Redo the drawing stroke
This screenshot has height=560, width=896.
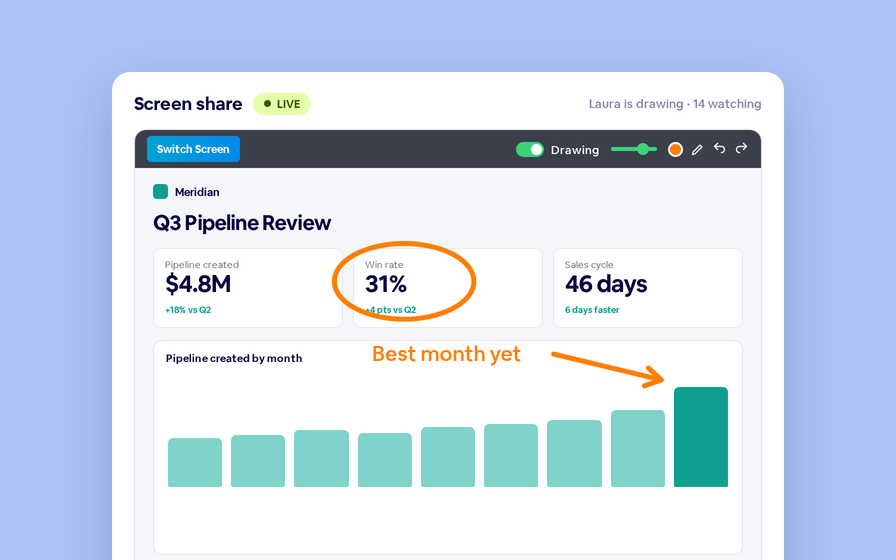point(741,149)
